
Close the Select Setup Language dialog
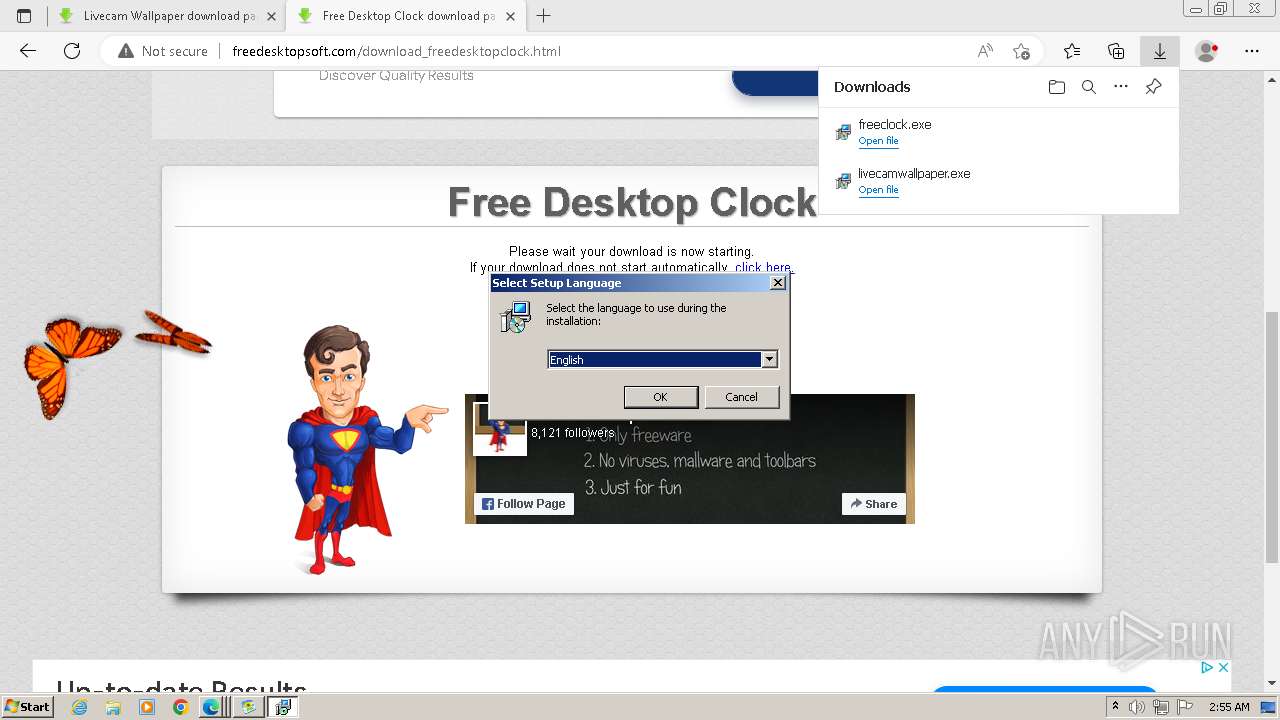pos(777,283)
